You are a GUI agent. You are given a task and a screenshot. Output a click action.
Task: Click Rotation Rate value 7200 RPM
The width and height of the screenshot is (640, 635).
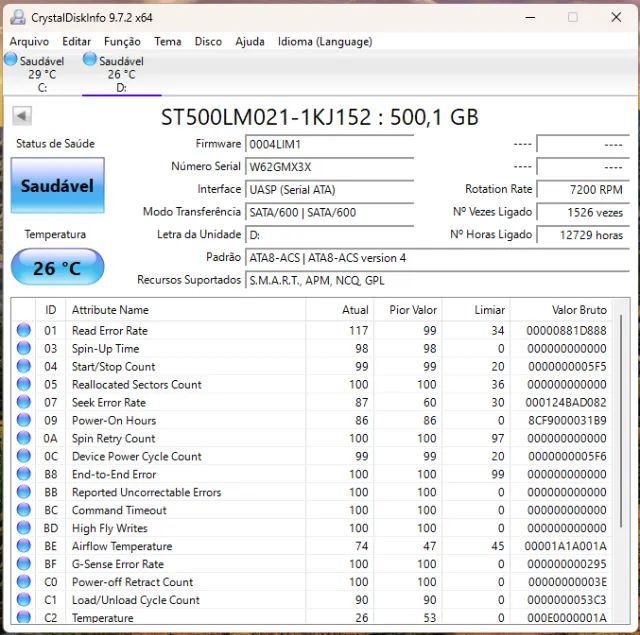[583, 190]
